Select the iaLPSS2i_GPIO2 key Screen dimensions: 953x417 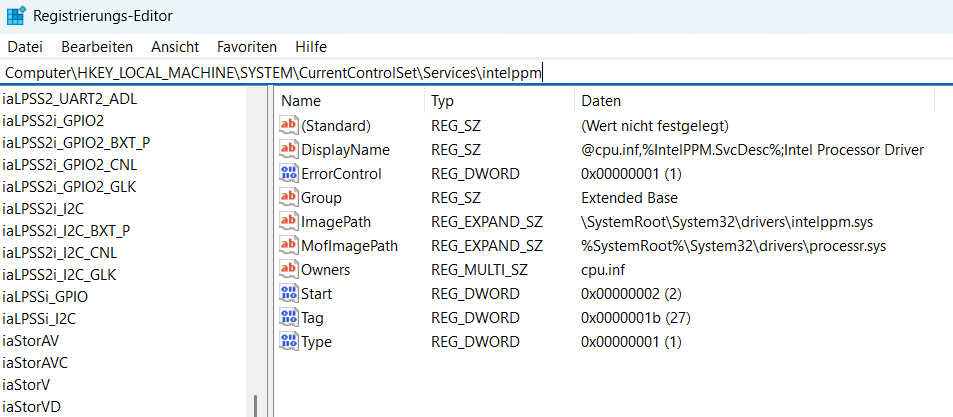pos(53,121)
